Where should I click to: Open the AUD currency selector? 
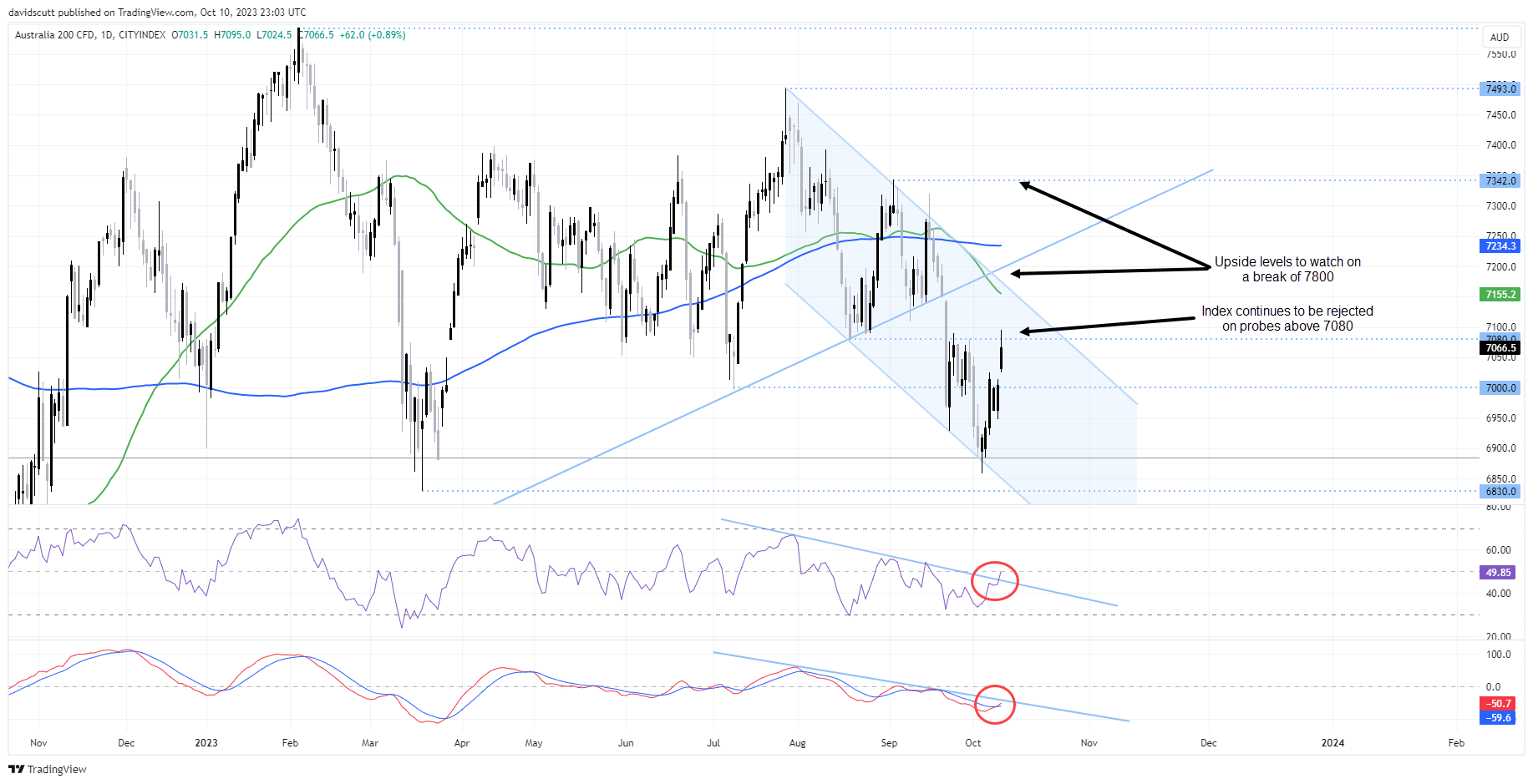1500,37
